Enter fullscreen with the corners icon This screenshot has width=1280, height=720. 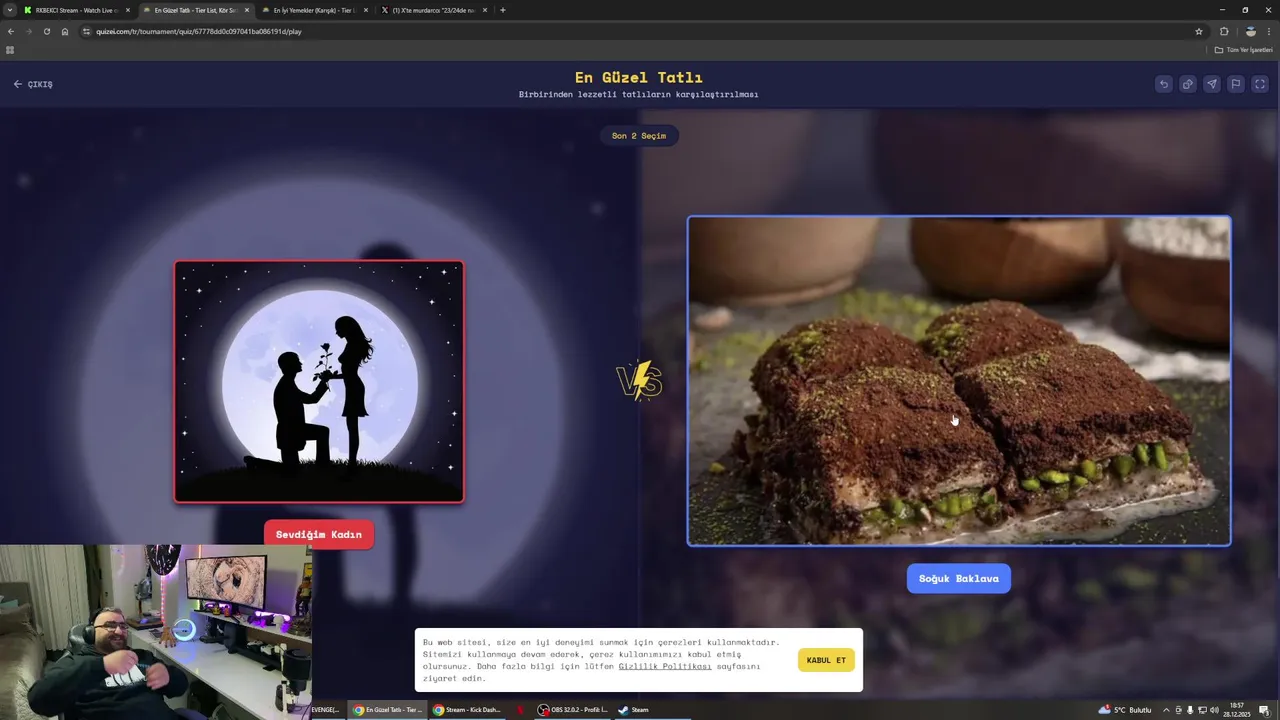(1260, 84)
